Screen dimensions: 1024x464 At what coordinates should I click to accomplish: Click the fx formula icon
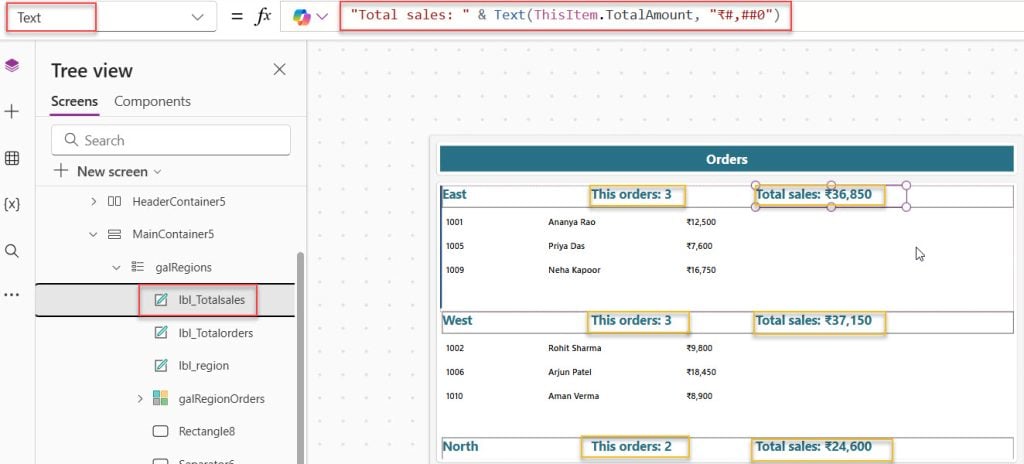click(262, 18)
